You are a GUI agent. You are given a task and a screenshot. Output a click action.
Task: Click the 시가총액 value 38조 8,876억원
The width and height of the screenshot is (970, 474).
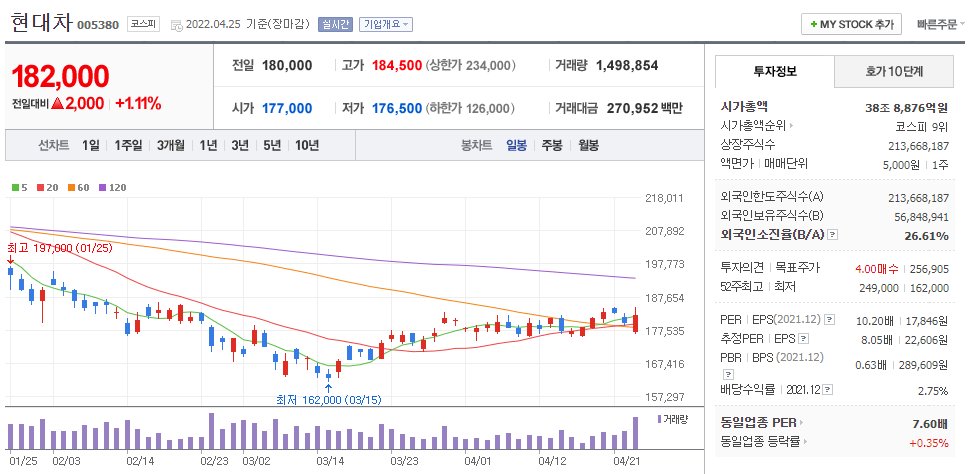pos(906,108)
